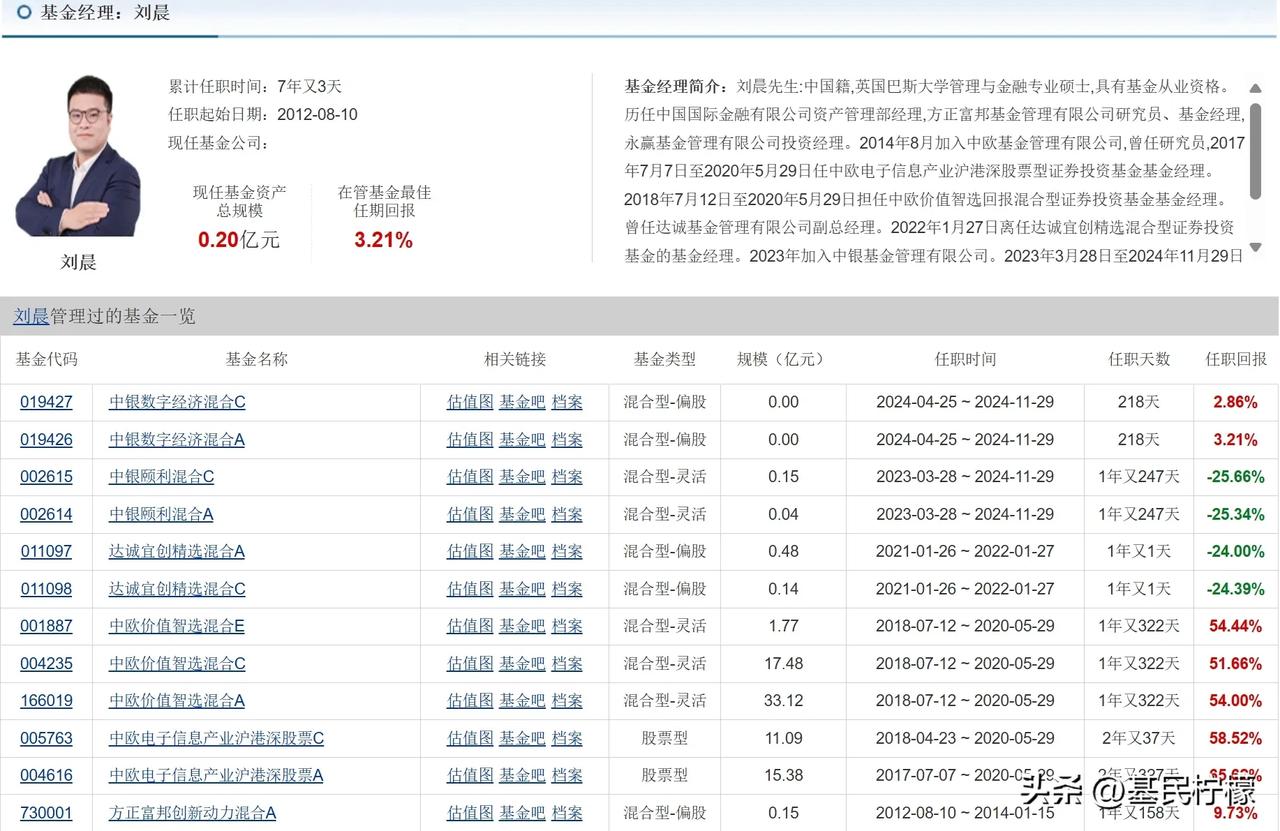Click the 基金代码 column header
This screenshot has height=831, width=1280.
coord(46,359)
